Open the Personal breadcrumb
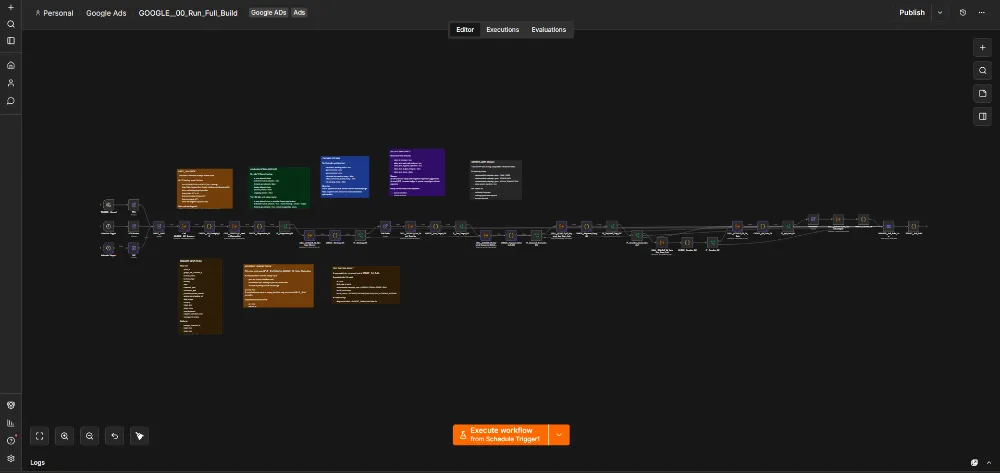 (x=54, y=13)
